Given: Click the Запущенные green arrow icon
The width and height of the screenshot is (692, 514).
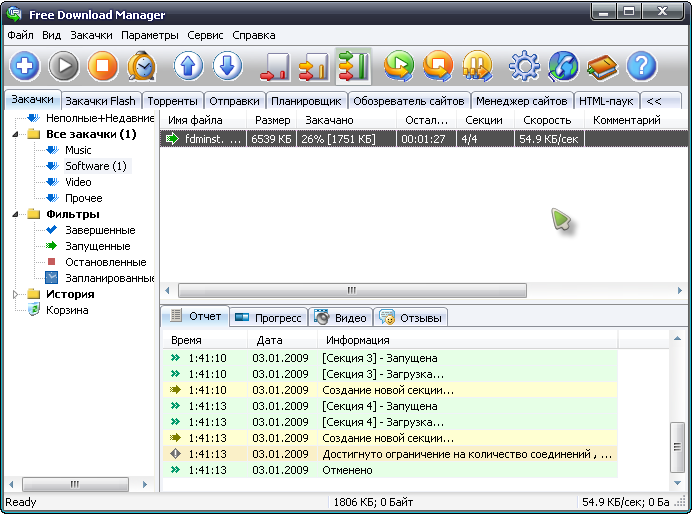Looking at the screenshot, I should coord(52,246).
